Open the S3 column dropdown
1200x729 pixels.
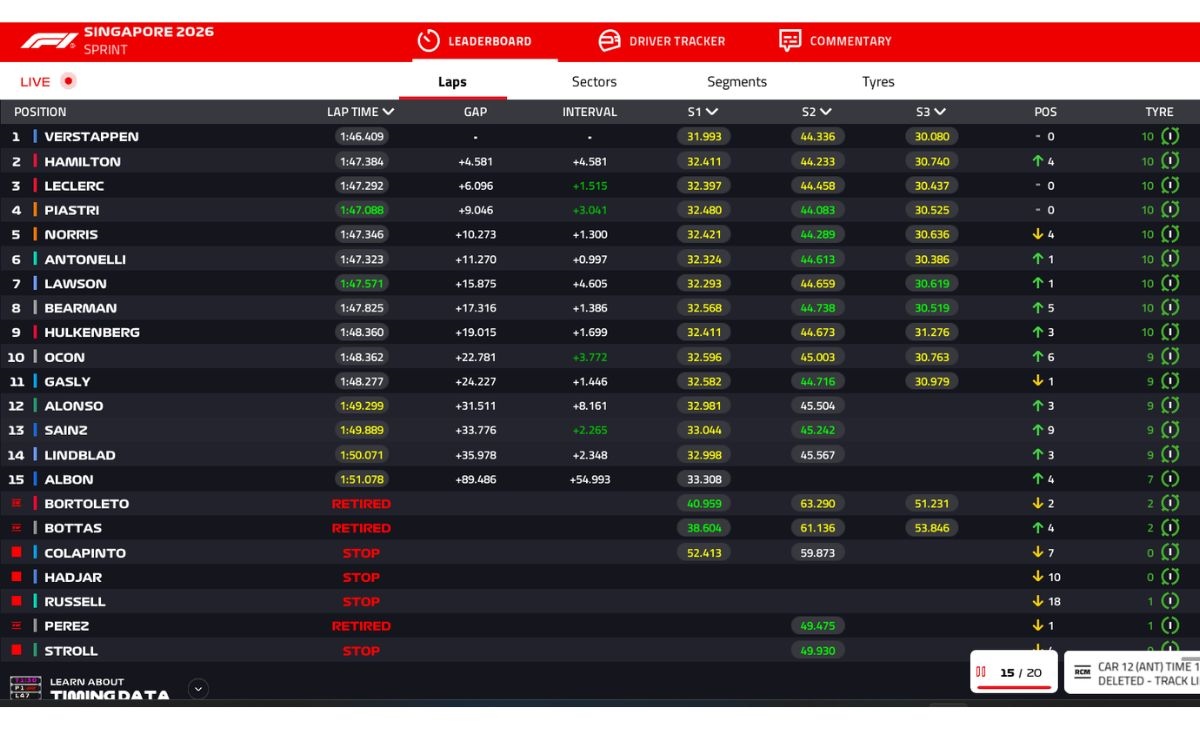point(940,112)
